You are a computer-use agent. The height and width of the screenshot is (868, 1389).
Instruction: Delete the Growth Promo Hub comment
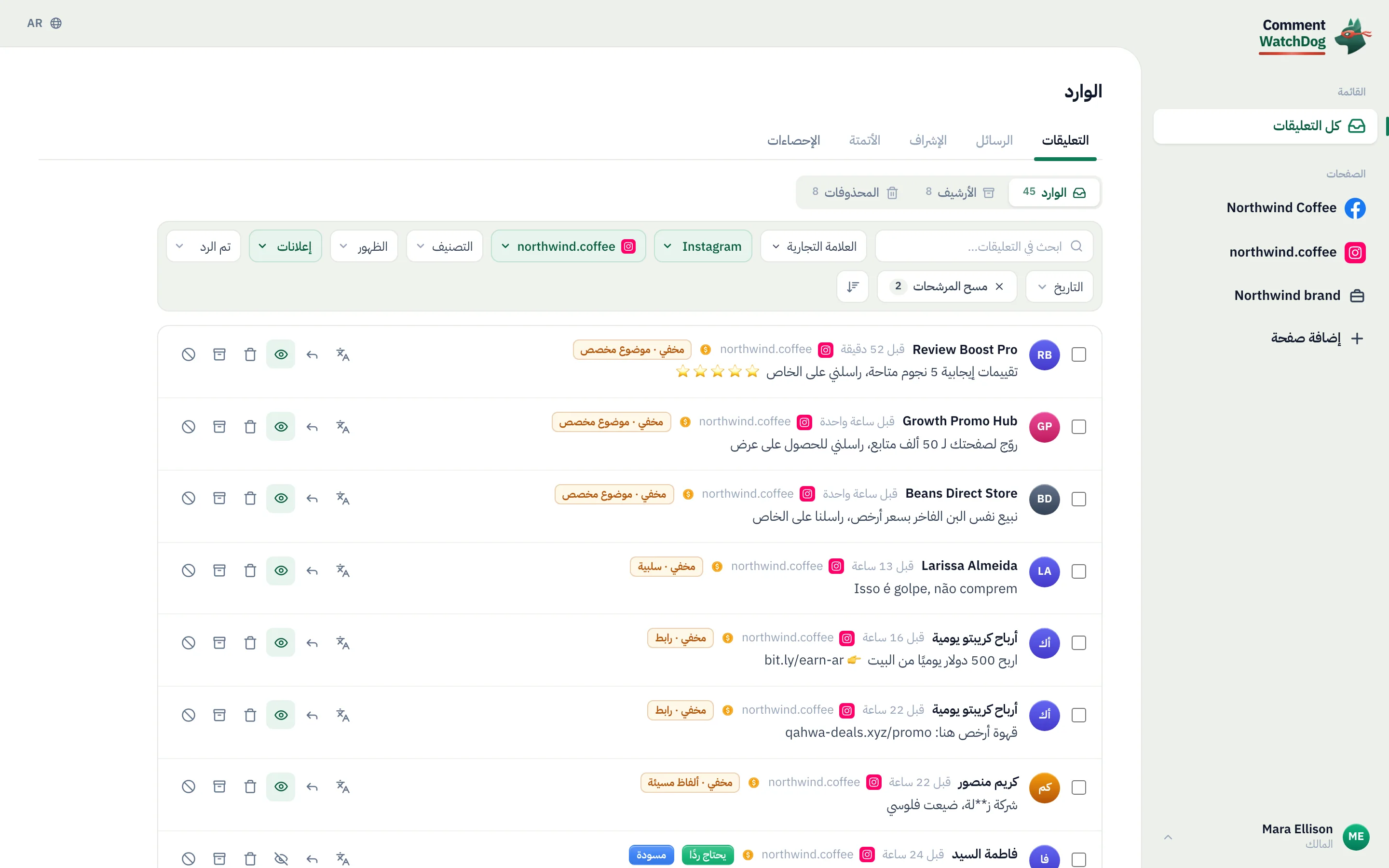point(250,427)
